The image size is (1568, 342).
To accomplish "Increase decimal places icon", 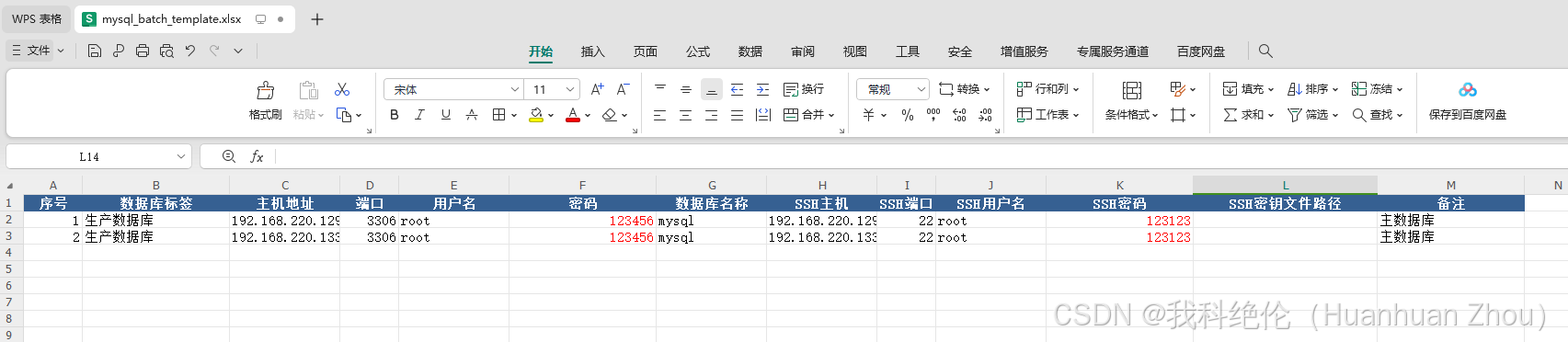I will point(959,115).
